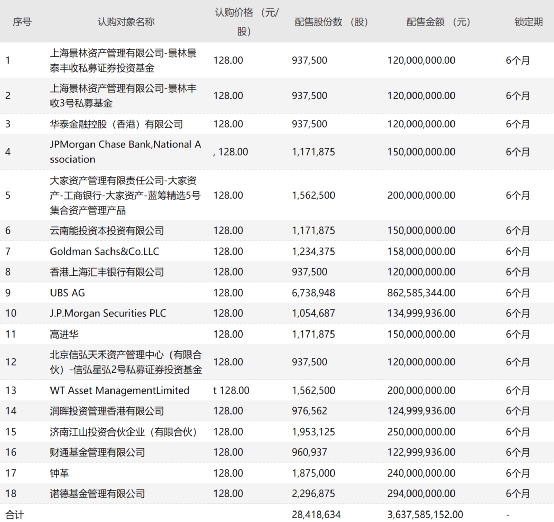The width and height of the screenshot is (554, 522).
Task: Select WT Asset ManagementLimited cell
Action: pyautogui.click(x=119, y=390)
